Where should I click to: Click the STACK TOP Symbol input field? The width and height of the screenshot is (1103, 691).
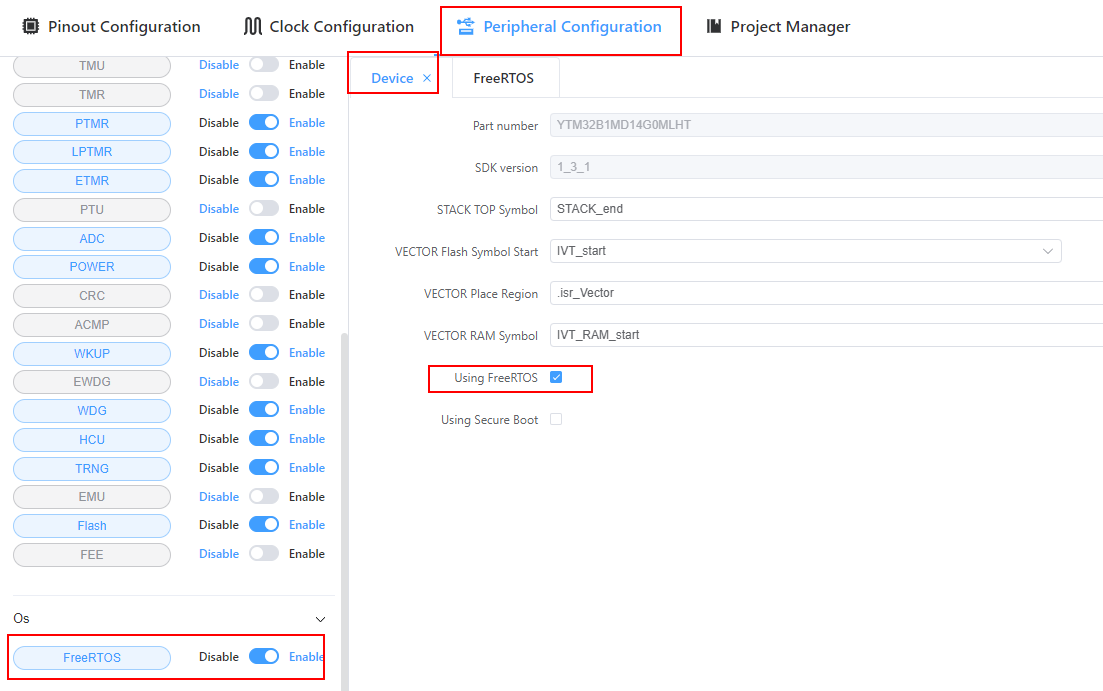(827, 209)
